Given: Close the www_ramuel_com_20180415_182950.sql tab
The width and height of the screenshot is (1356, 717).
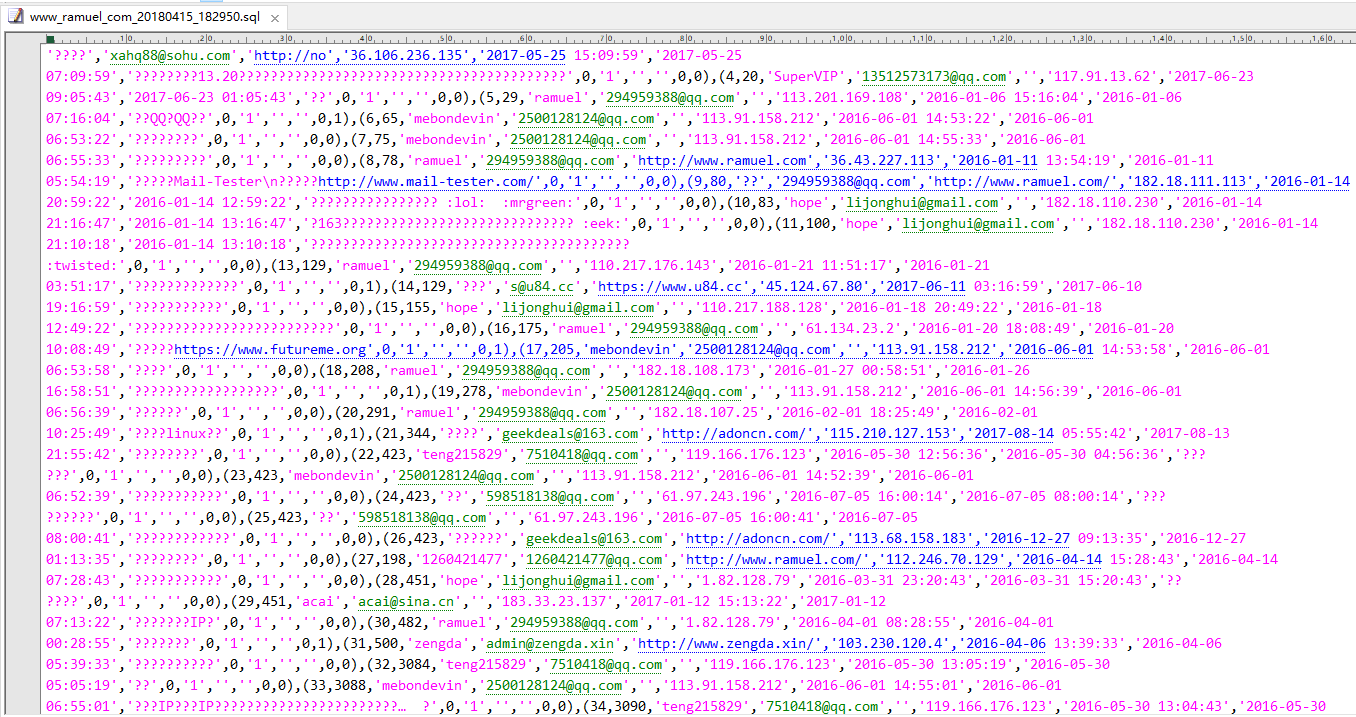Looking at the screenshot, I should pyautogui.click(x=275, y=18).
